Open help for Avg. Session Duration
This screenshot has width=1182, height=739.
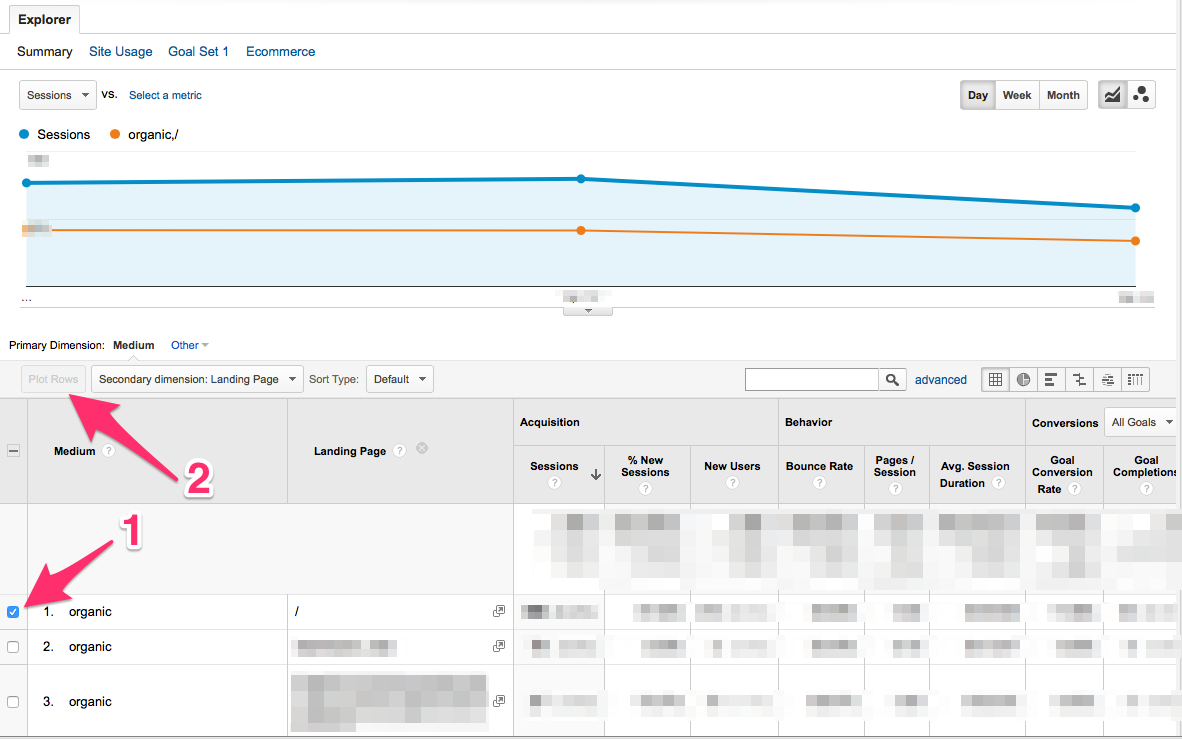click(999, 483)
